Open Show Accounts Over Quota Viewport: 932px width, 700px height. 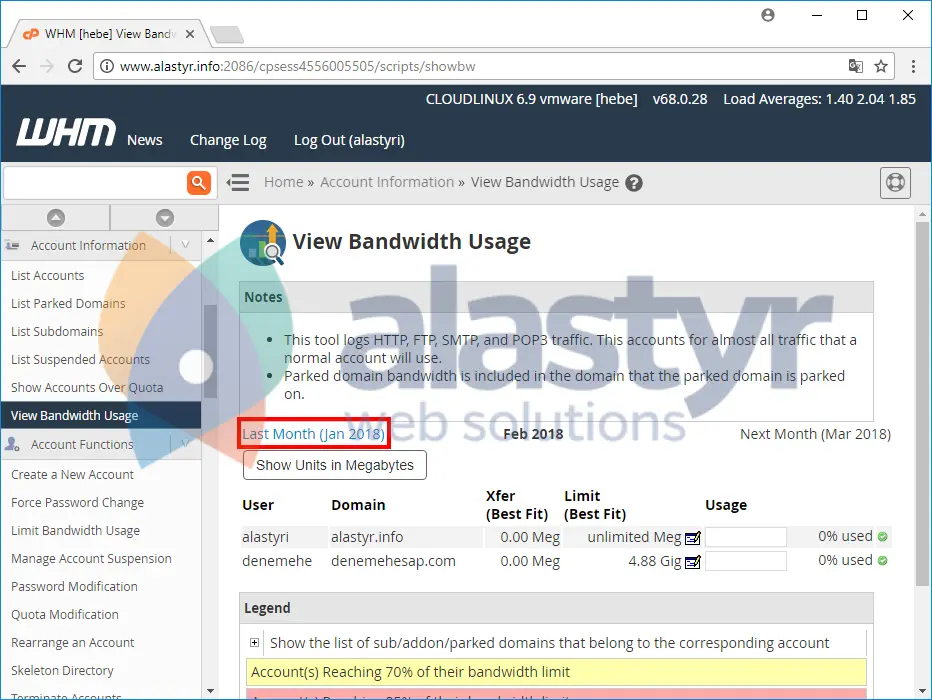[x=87, y=387]
